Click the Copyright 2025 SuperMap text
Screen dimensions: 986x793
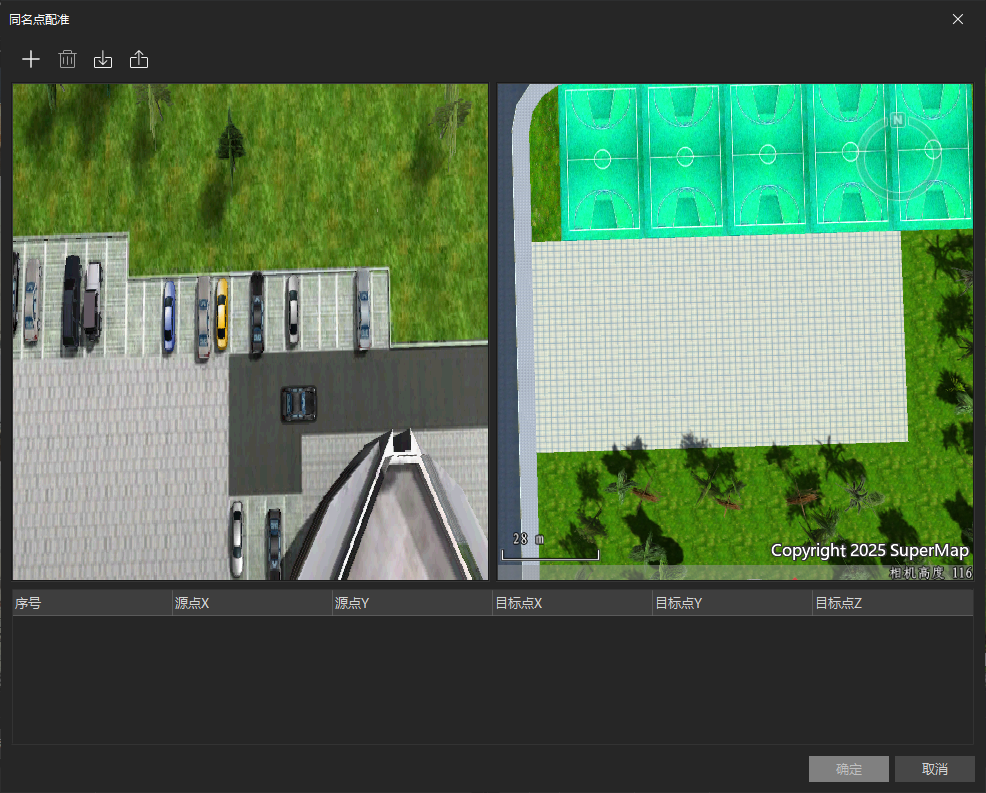pyautogui.click(x=869, y=551)
